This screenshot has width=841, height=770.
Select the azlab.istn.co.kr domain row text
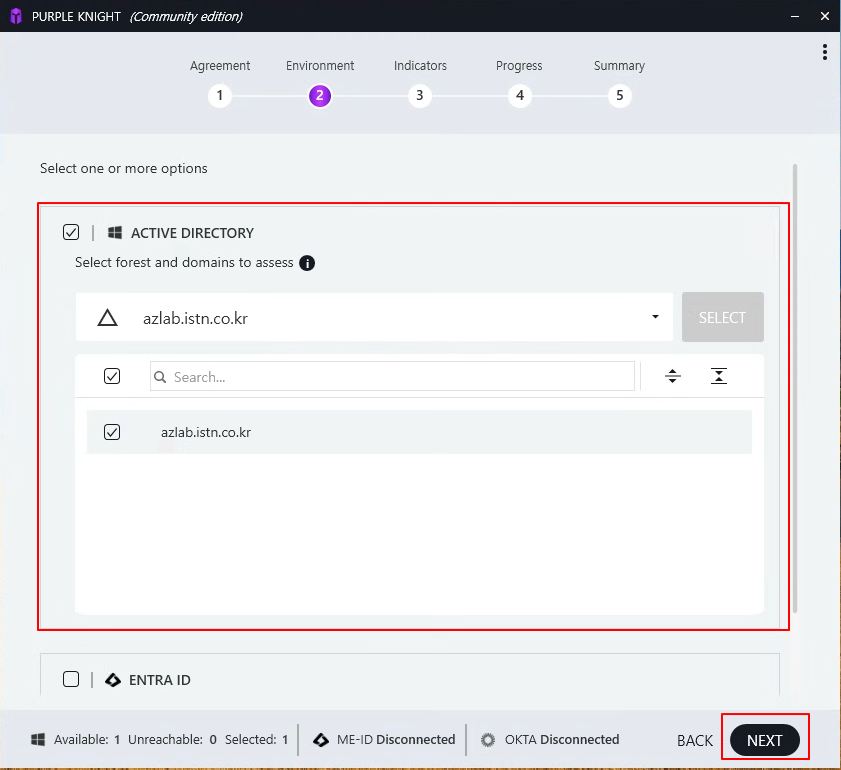(206, 432)
